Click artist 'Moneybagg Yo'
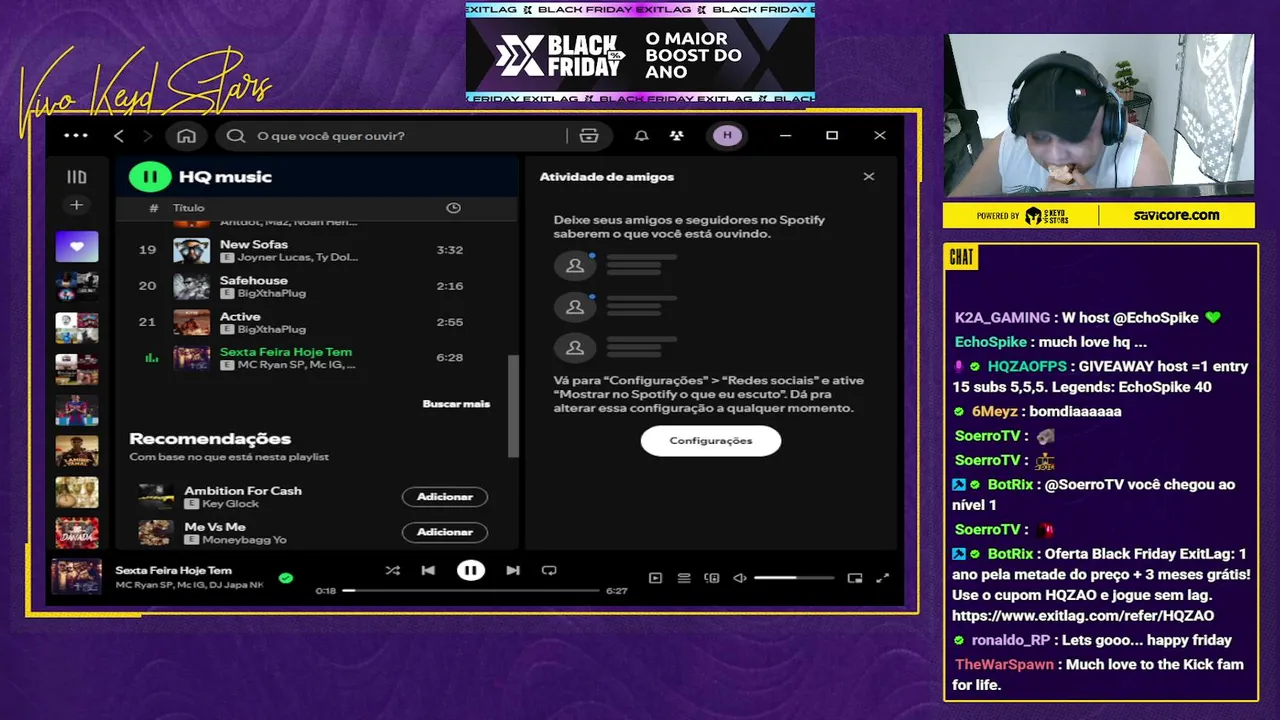 244,540
